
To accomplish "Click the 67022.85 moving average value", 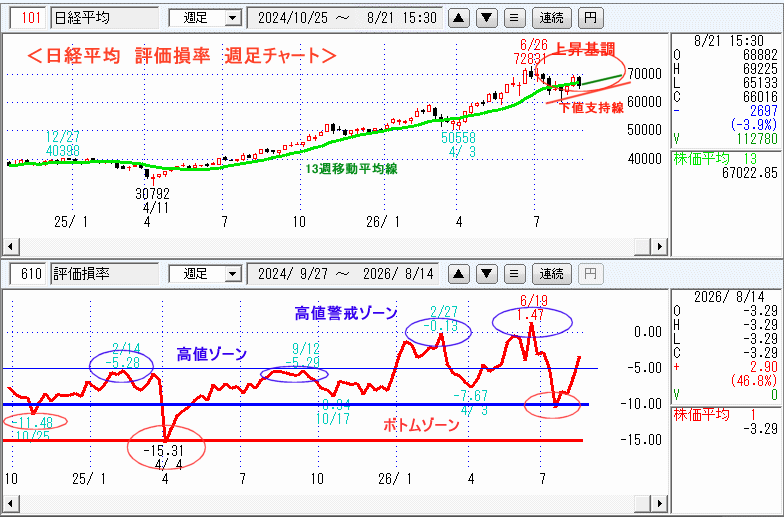I will 750,174.
